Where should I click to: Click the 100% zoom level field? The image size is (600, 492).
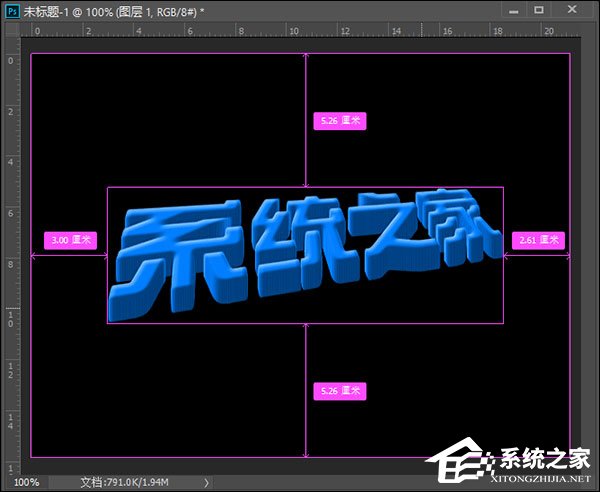[26, 482]
